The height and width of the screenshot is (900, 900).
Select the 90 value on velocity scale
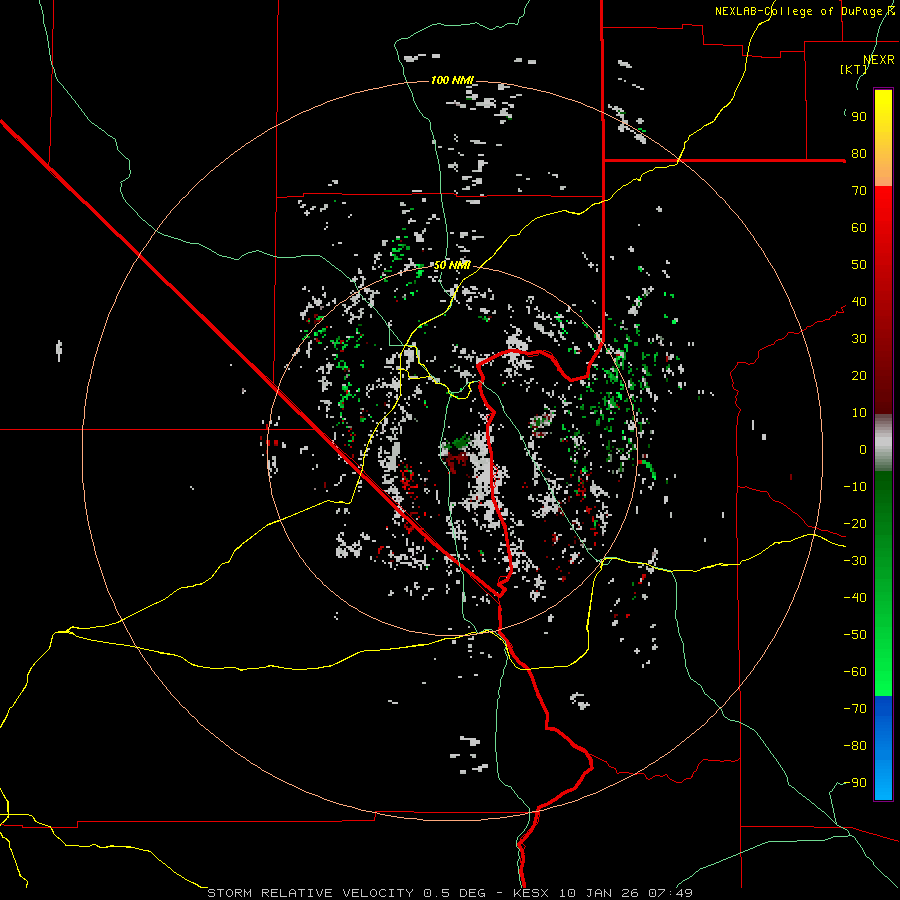(859, 117)
